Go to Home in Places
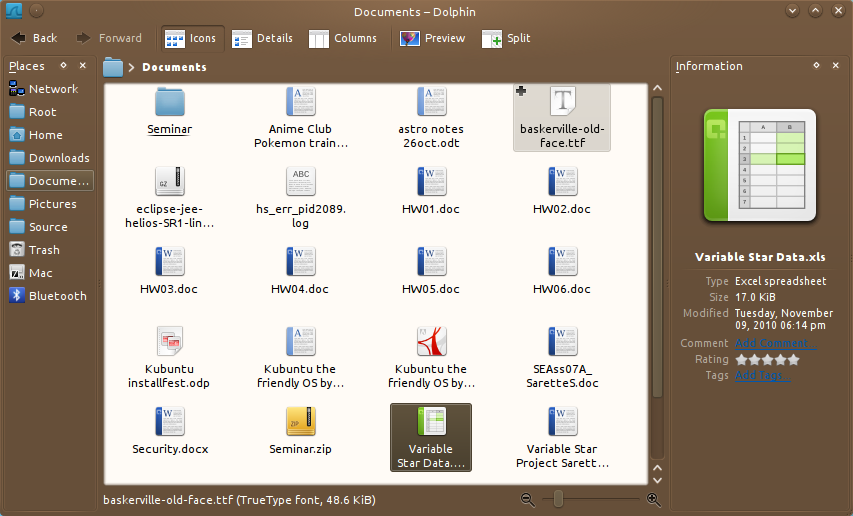 tap(50, 135)
